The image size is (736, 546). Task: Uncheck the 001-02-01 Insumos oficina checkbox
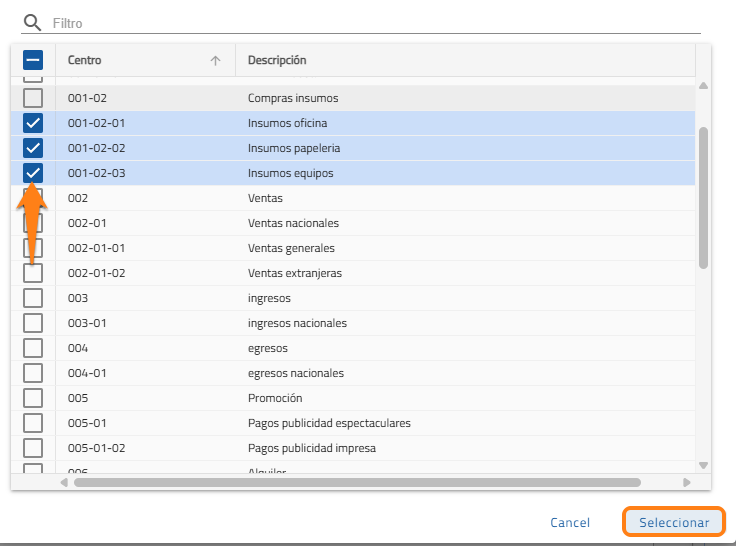pyautogui.click(x=33, y=123)
